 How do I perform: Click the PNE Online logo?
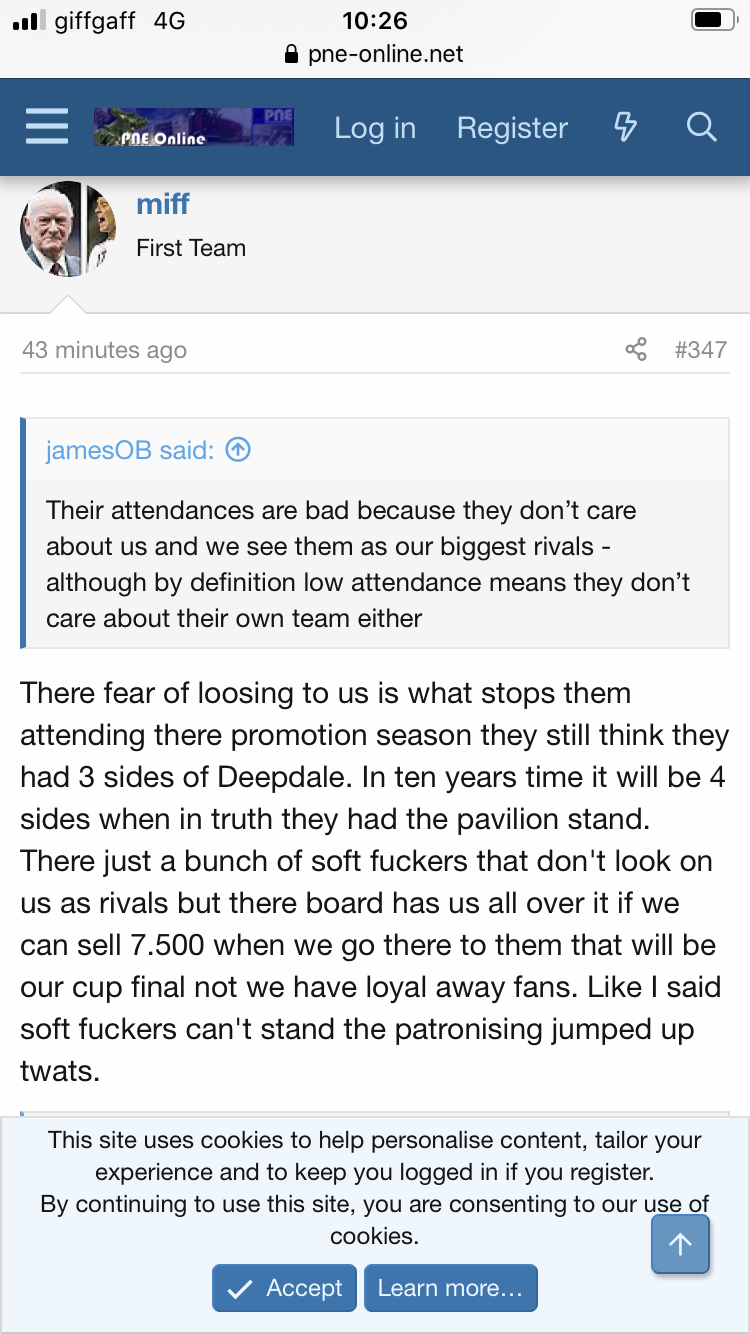(x=193, y=128)
